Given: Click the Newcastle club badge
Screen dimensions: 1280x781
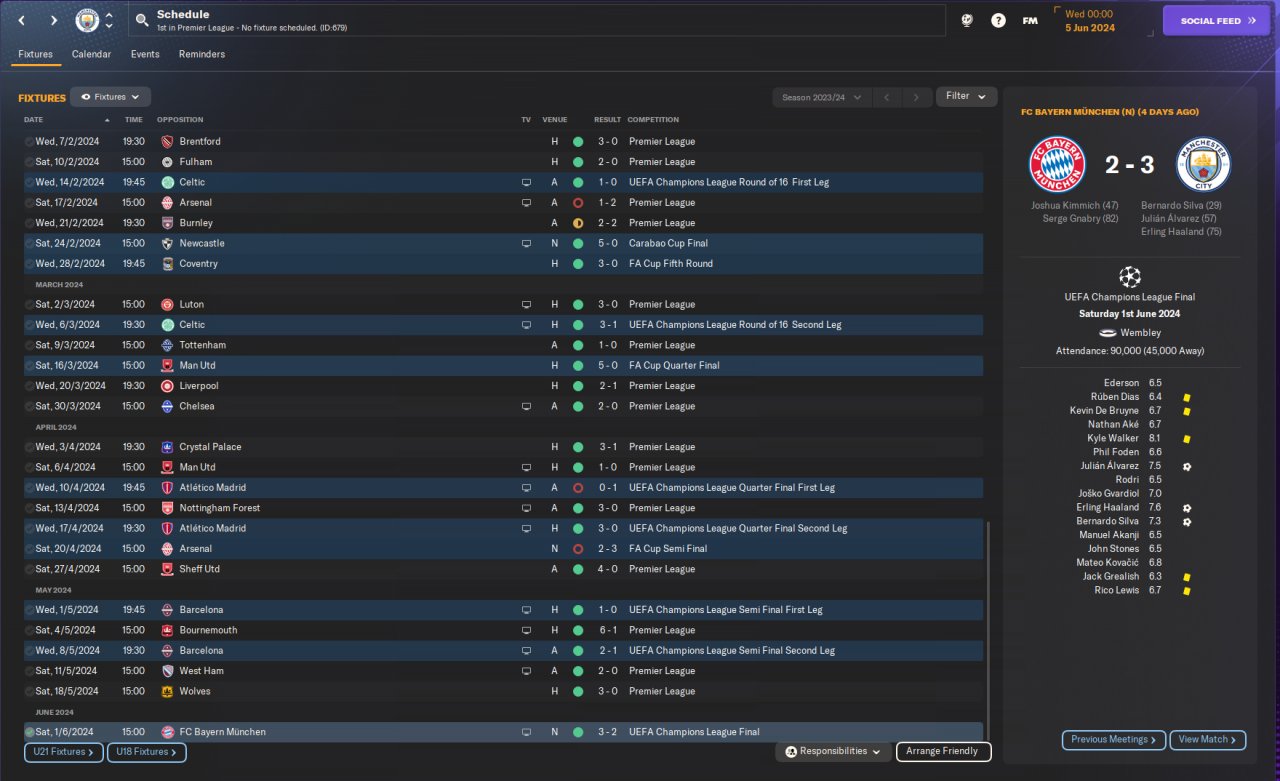Looking at the screenshot, I should pos(167,243).
